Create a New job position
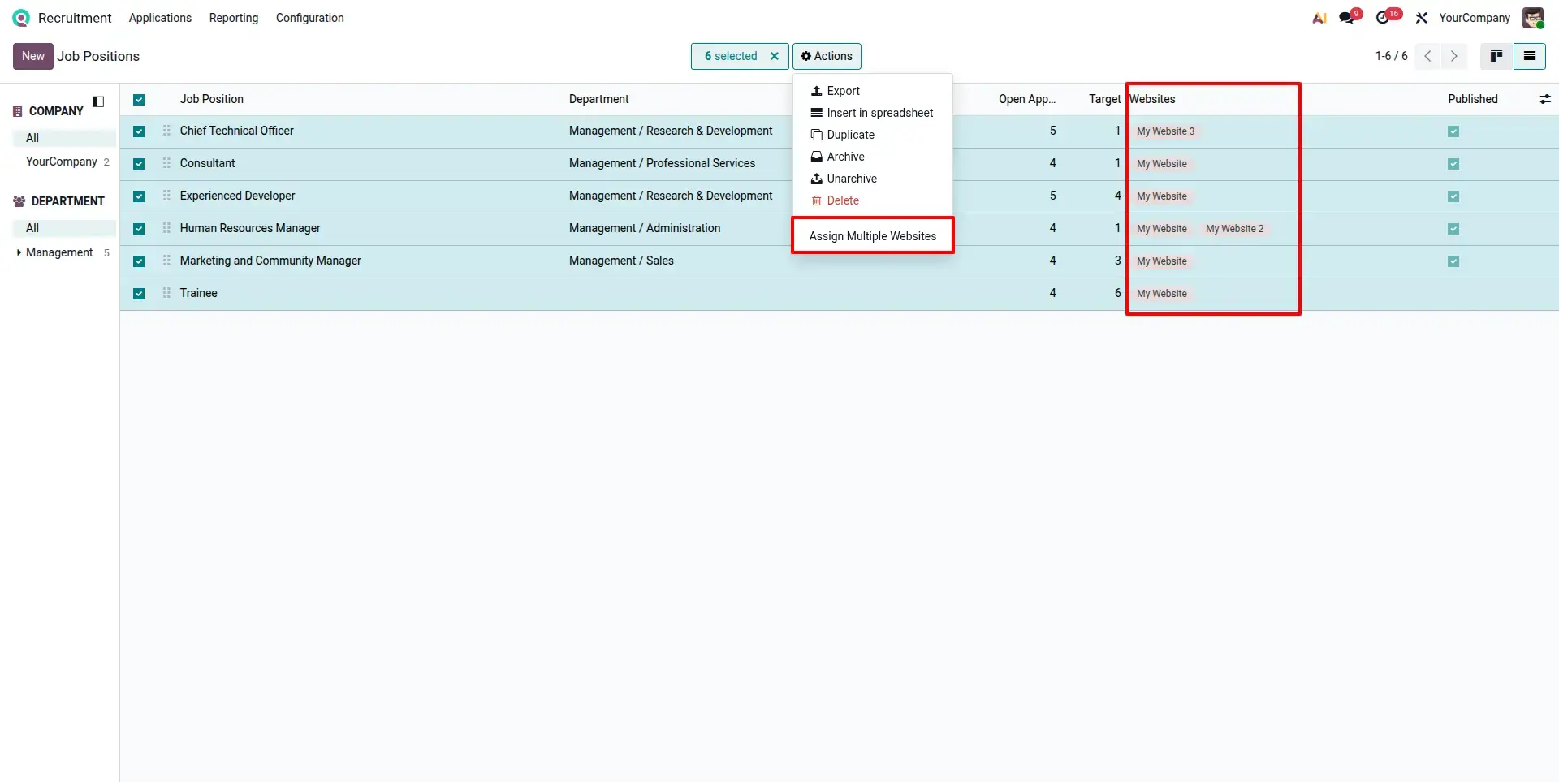 (x=33, y=56)
